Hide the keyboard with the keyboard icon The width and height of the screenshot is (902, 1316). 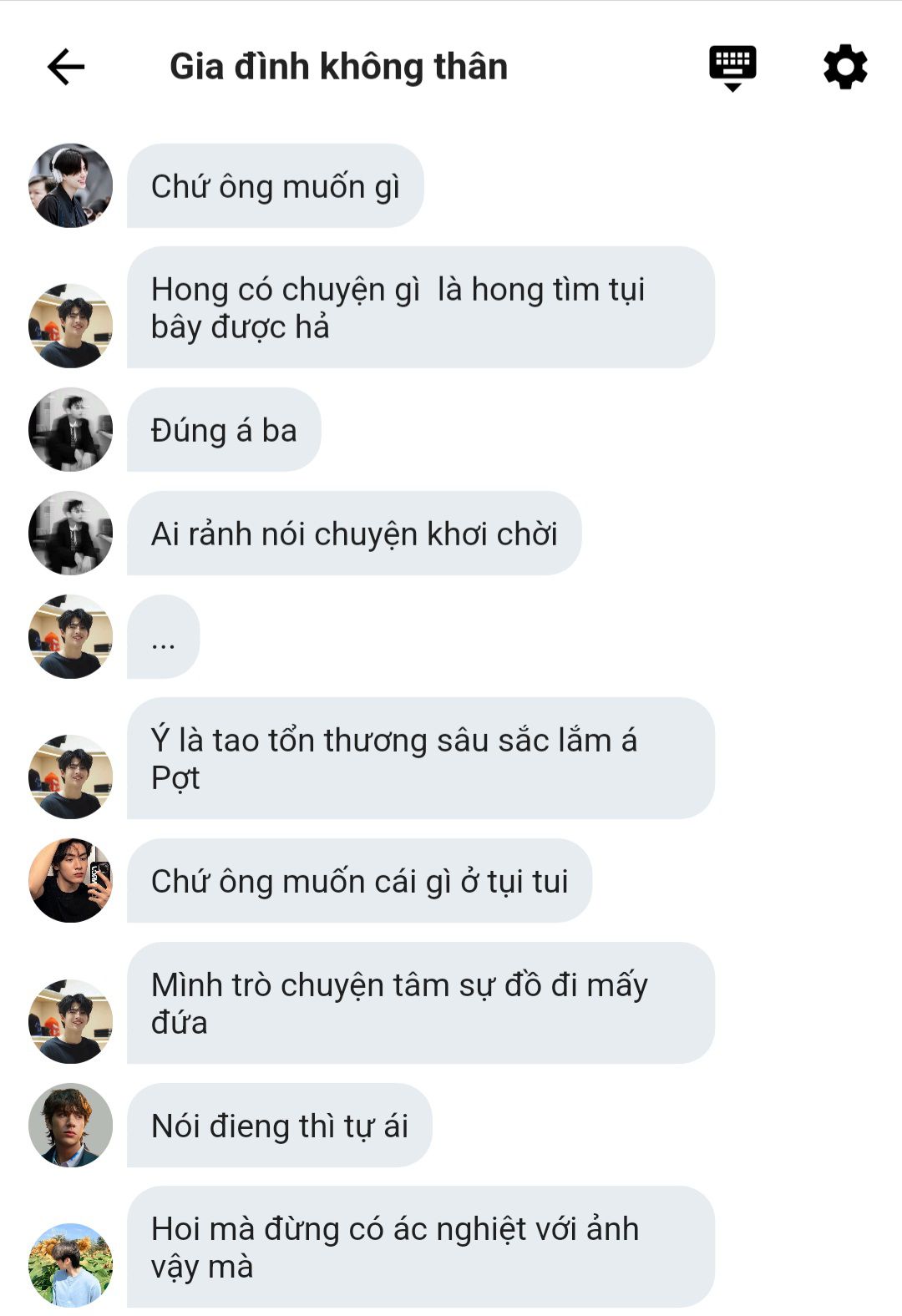pos(732,68)
